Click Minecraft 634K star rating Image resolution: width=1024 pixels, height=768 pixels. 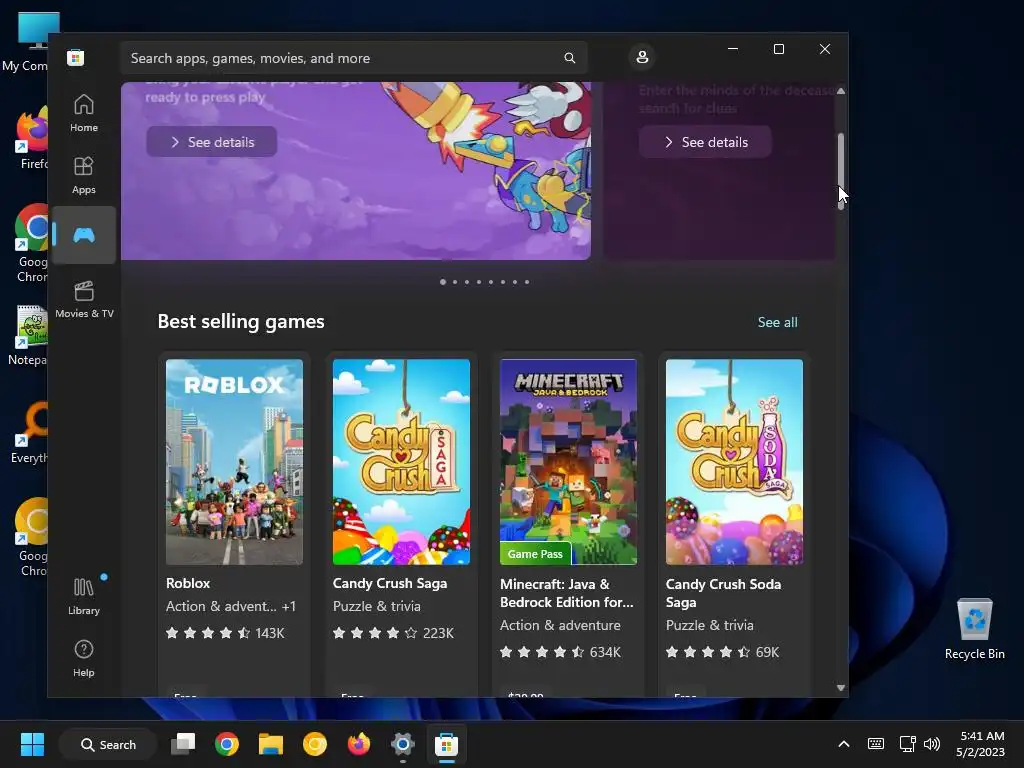[x=560, y=652]
